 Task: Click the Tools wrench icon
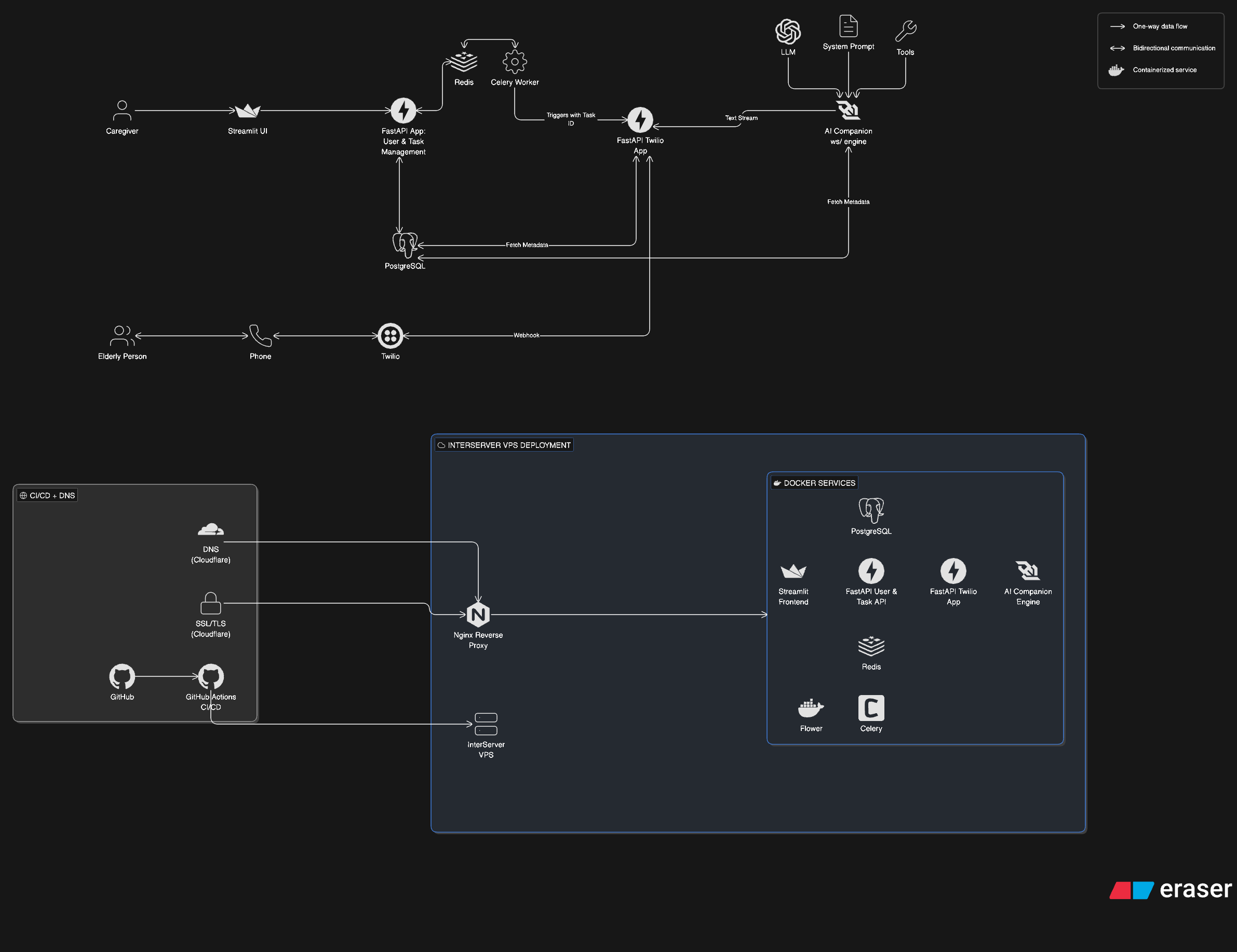[x=905, y=31]
